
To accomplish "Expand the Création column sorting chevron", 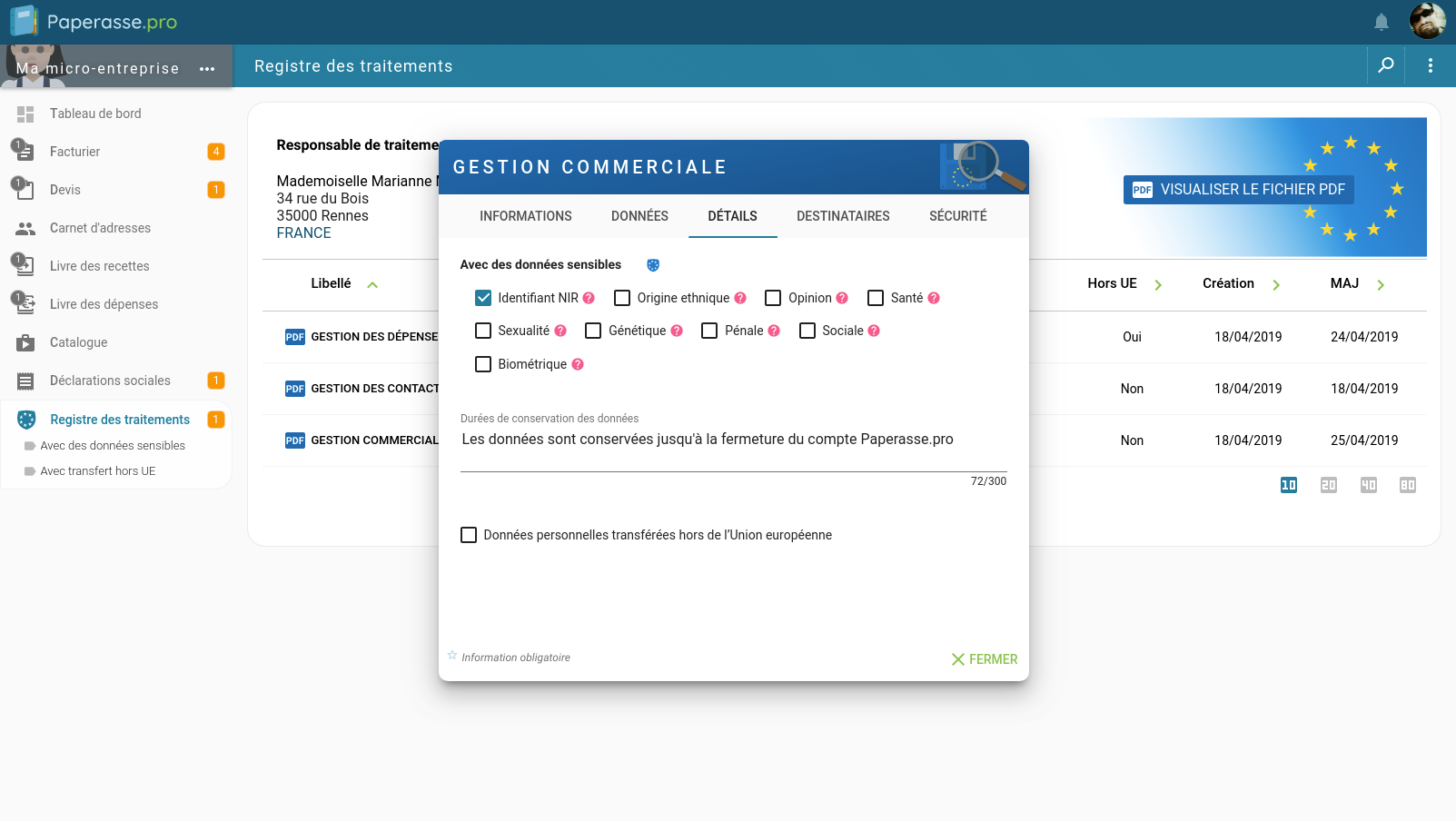I will (x=1277, y=283).
